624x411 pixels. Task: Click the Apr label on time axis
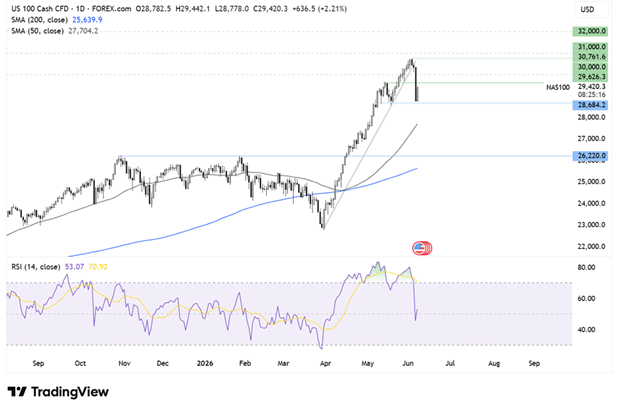click(325, 363)
